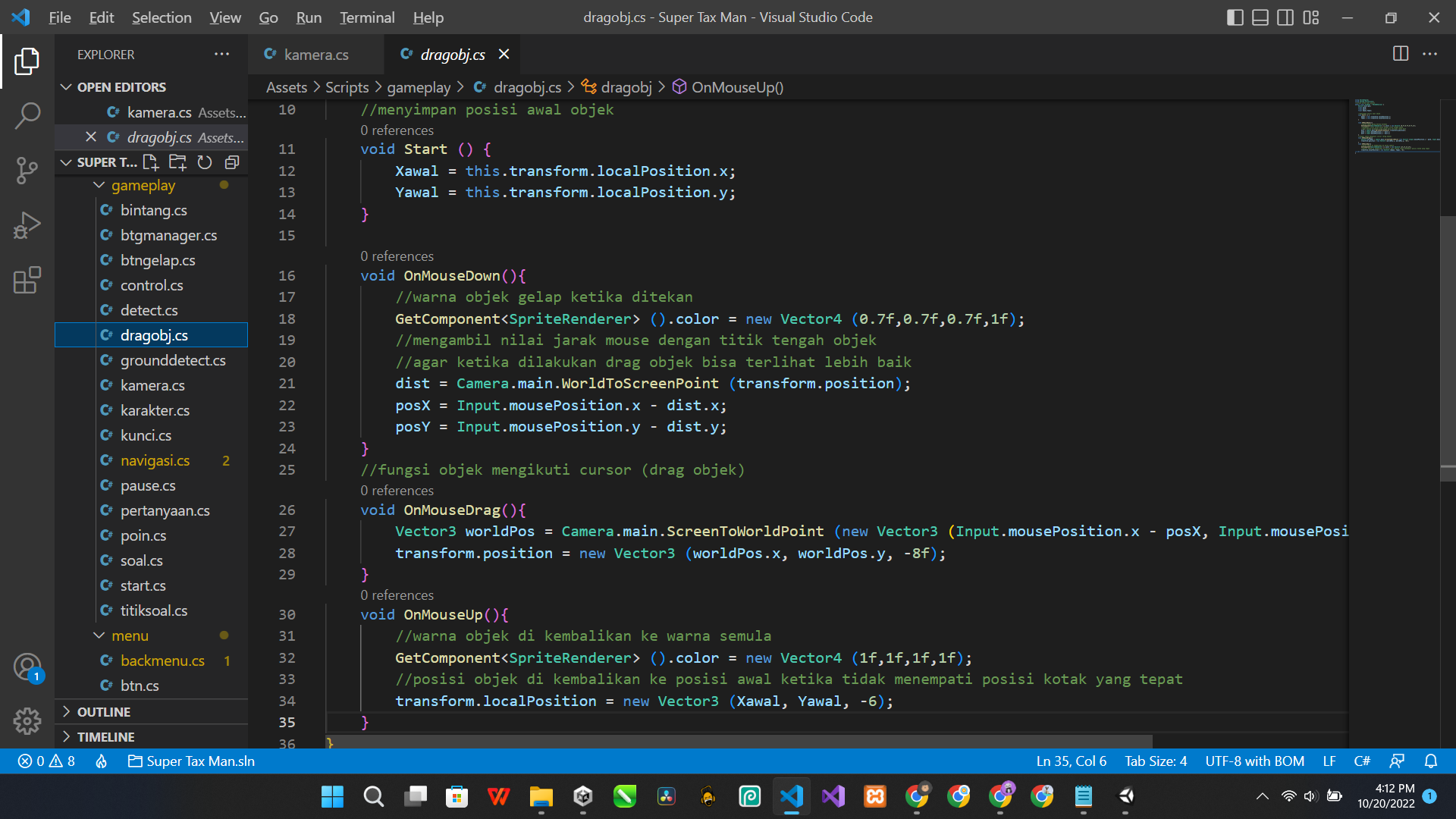Click the Refresh Explorer icon
1456x819 pixels.
point(205,162)
